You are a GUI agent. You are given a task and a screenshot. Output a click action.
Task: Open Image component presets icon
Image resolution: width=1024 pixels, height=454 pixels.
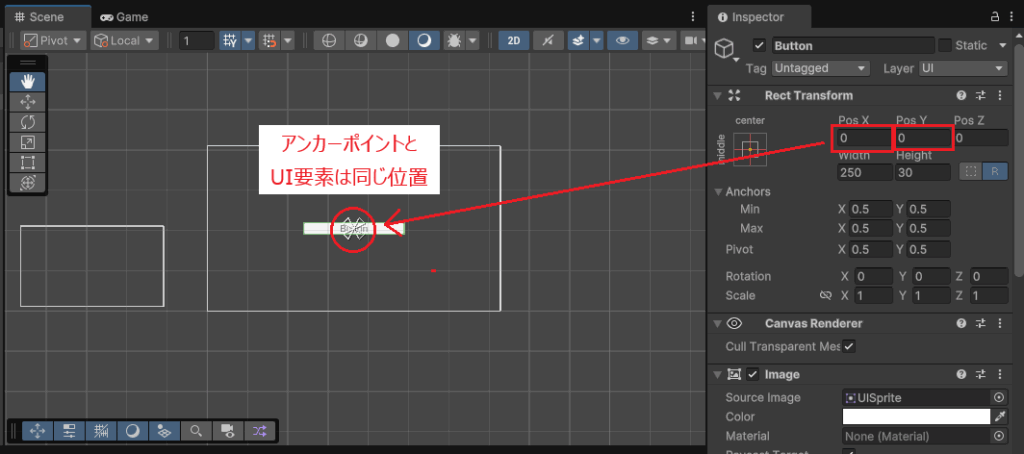pyautogui.click(x=980, y=374)
